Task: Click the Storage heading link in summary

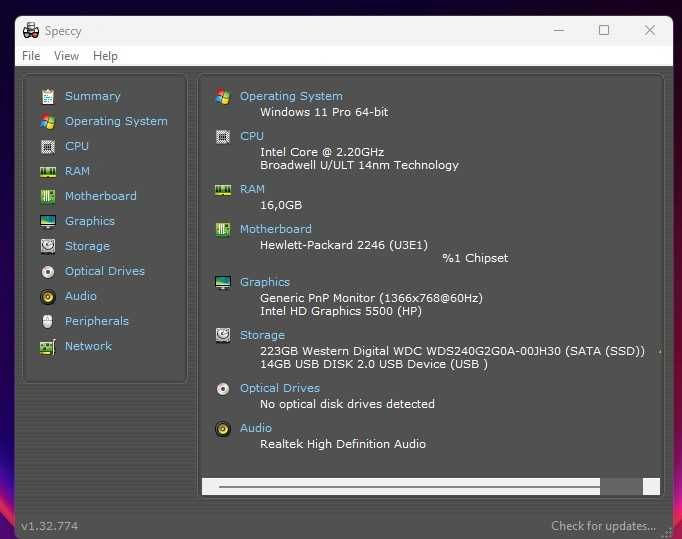Action: (x=263, y=335)
